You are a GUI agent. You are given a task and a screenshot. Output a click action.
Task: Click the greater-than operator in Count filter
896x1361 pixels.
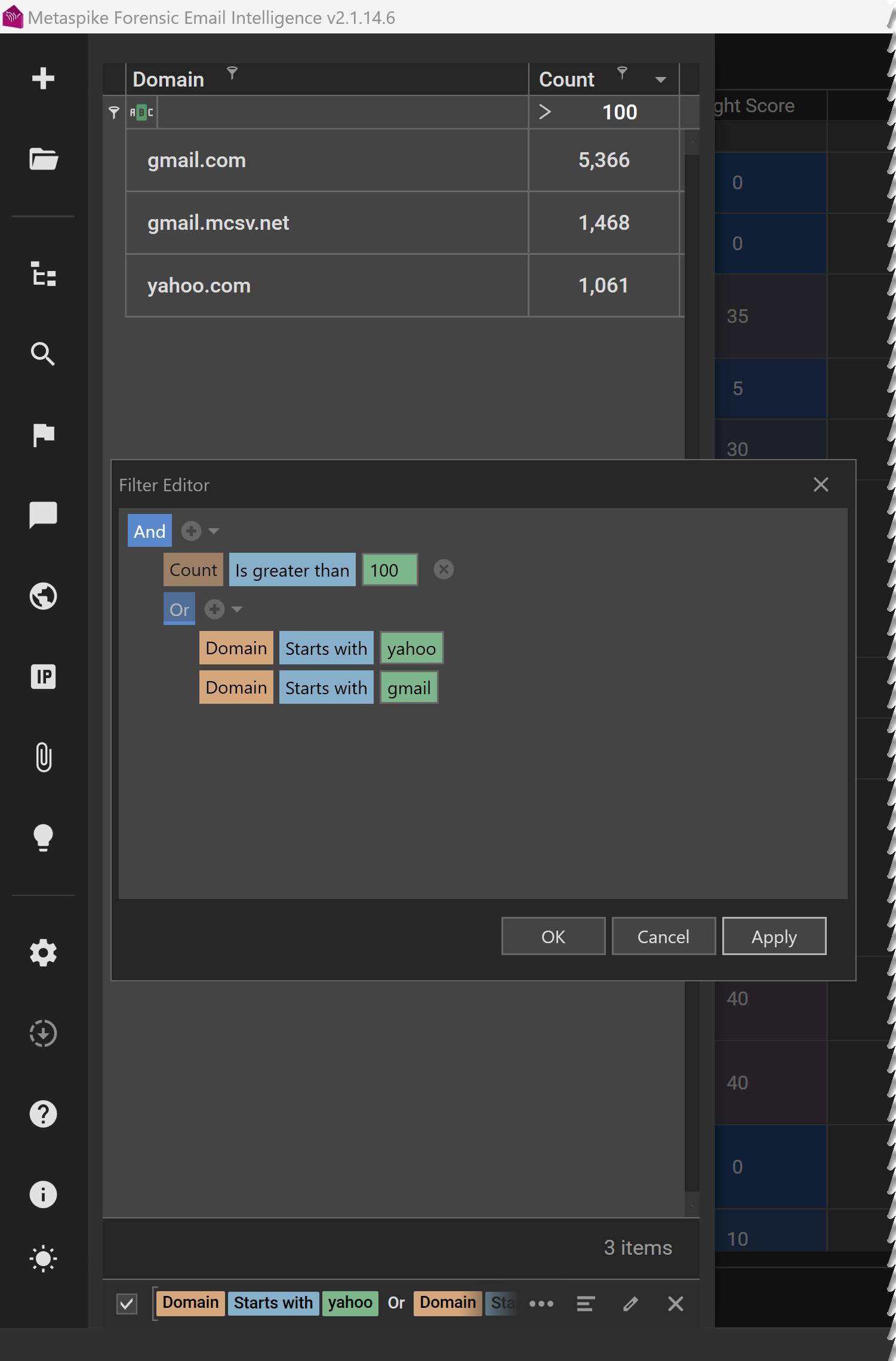545,112
